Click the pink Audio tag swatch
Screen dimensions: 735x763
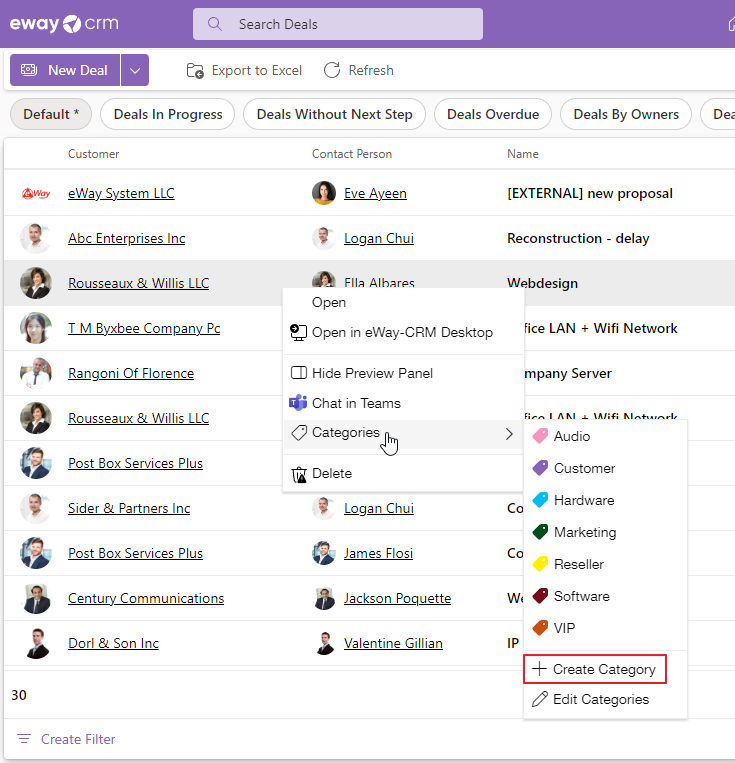point(540,436)
